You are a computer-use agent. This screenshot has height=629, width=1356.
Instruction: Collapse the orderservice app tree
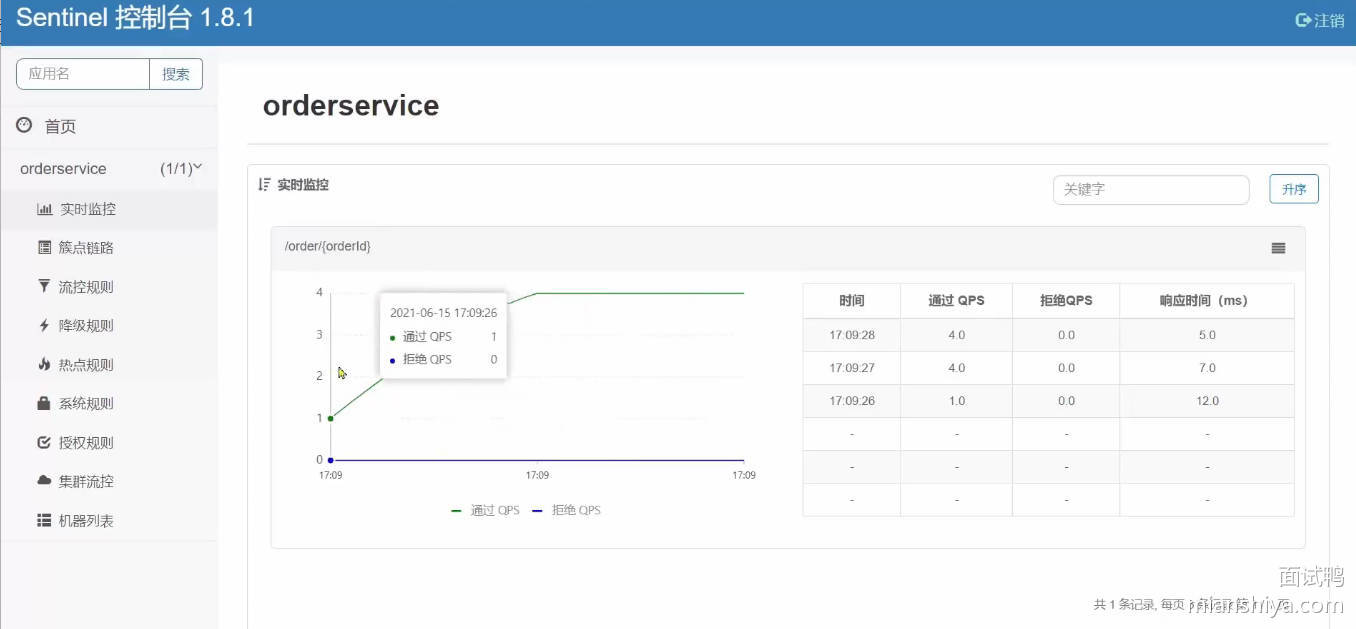click(197, 168)
